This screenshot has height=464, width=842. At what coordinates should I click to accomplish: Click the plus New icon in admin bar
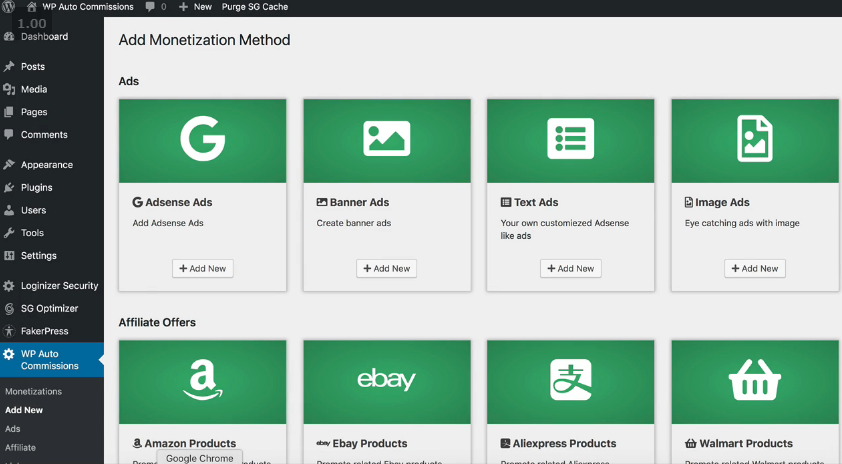click(x=183, y=7)
